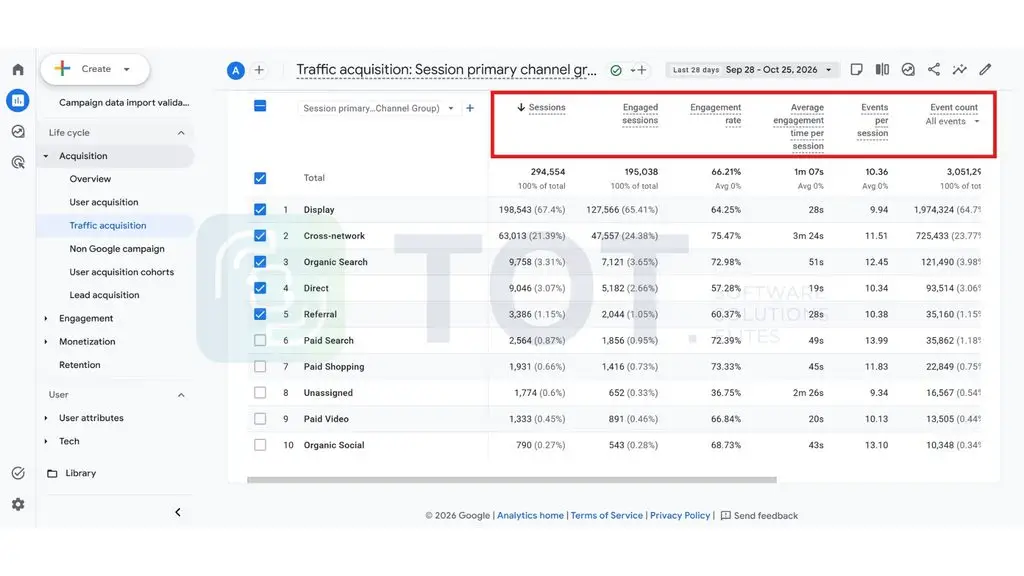1024x576 pixels.
Task: Collapse the Acquisition tree group
Action: coord(46,156)
